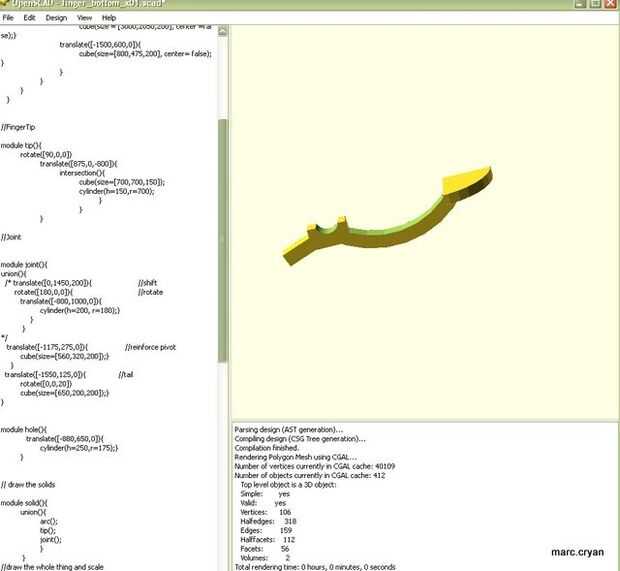Click the 'arc();' call line
This screenshot has height=571, width=620.
(x=49, y=522)
